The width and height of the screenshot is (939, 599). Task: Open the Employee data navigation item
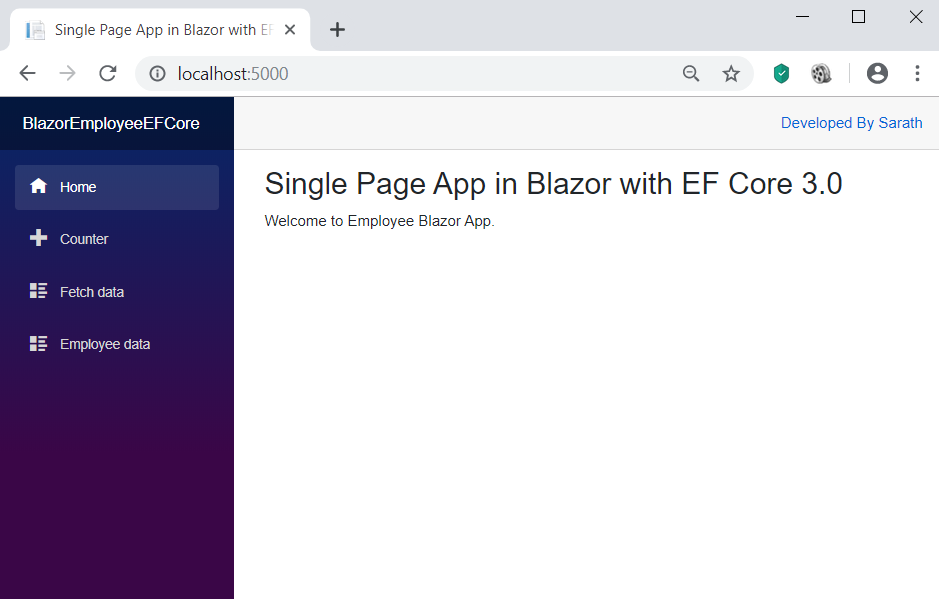pyautogui.click(x=117, y=344)
